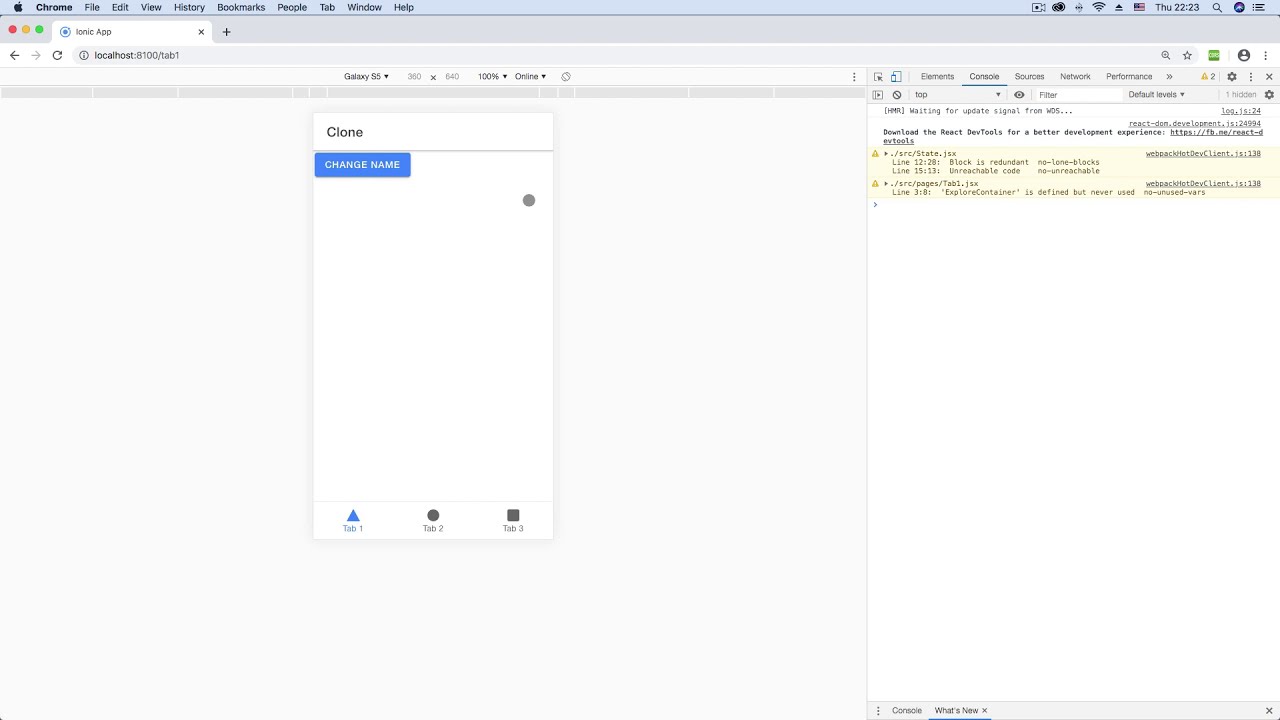Select the Console tab in DevTools
Viewport: 1280px width, 720px height.
tap(984, 77)
